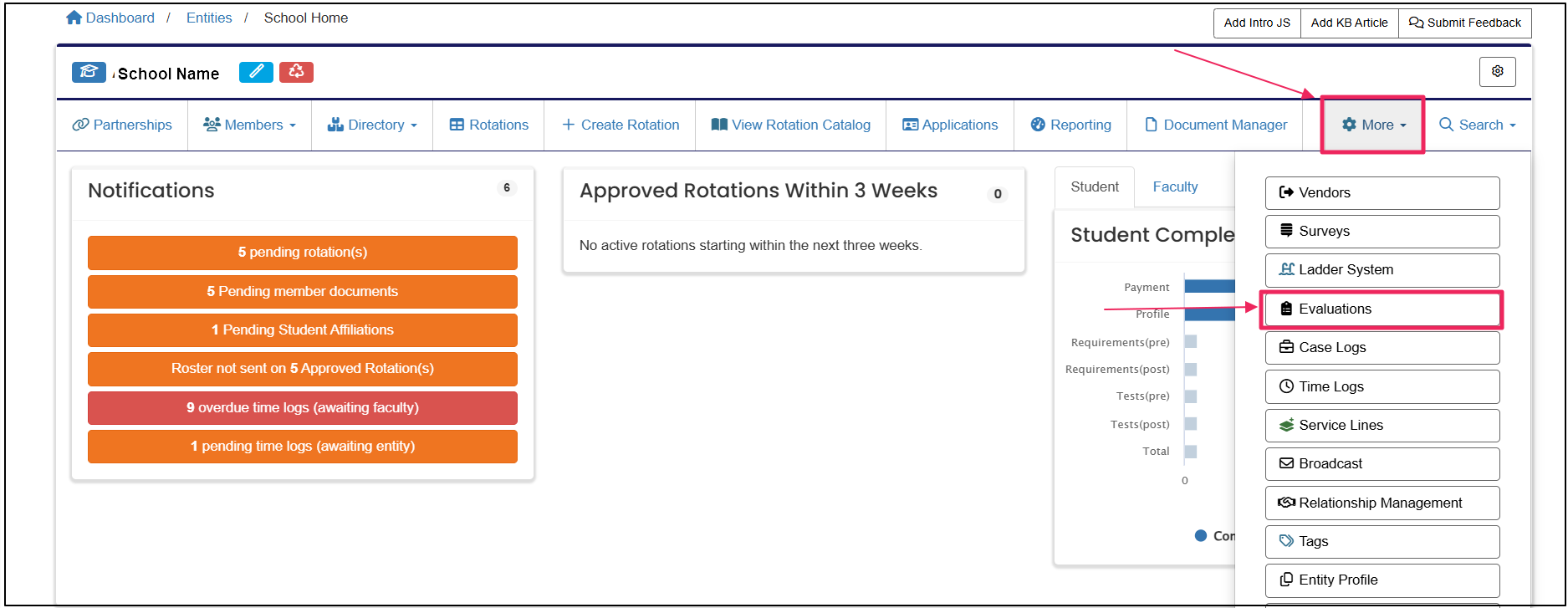
Task: Go to Entities breadcrumb link
Action: tap(209, 18)
